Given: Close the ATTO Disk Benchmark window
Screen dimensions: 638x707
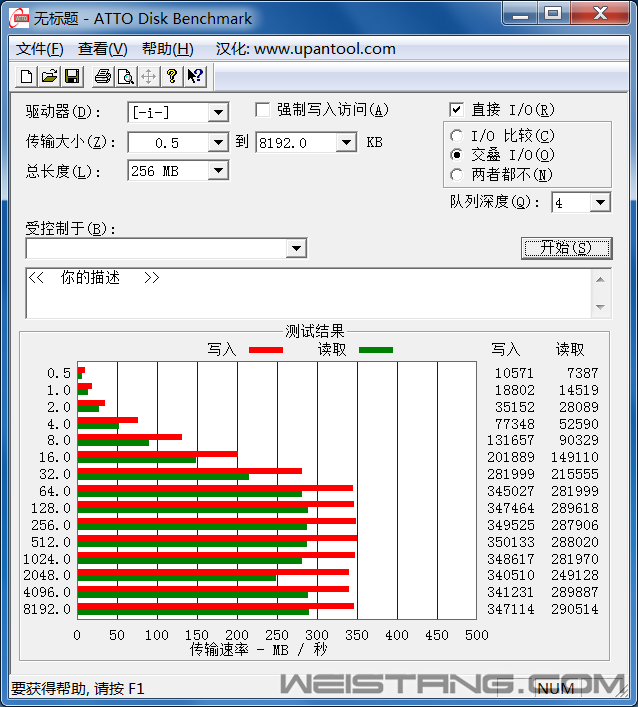Looking at the screenshot, I should coord(600,14).
